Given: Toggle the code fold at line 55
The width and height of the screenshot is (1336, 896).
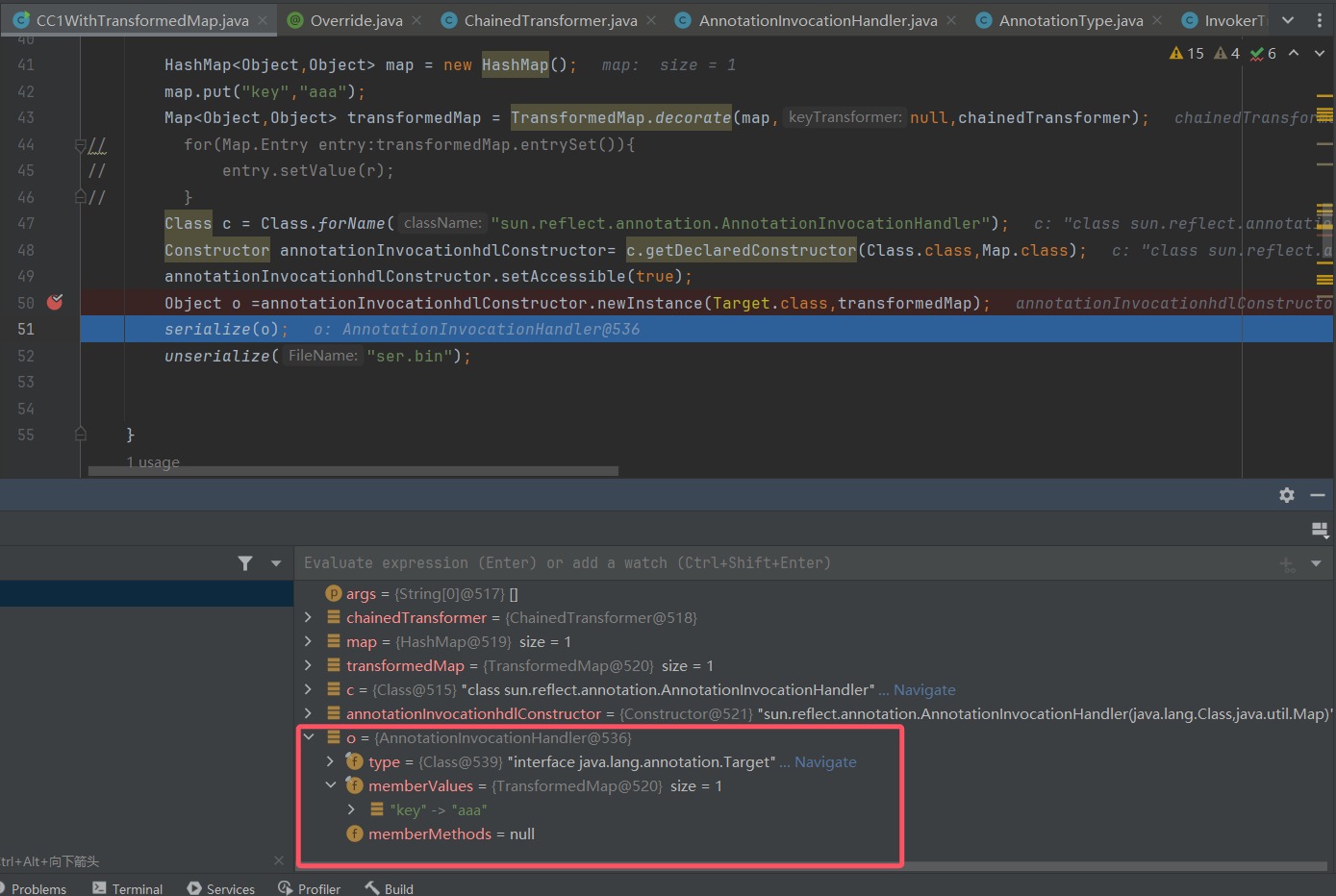Looking at the screenshot, I should click(81, 435).
